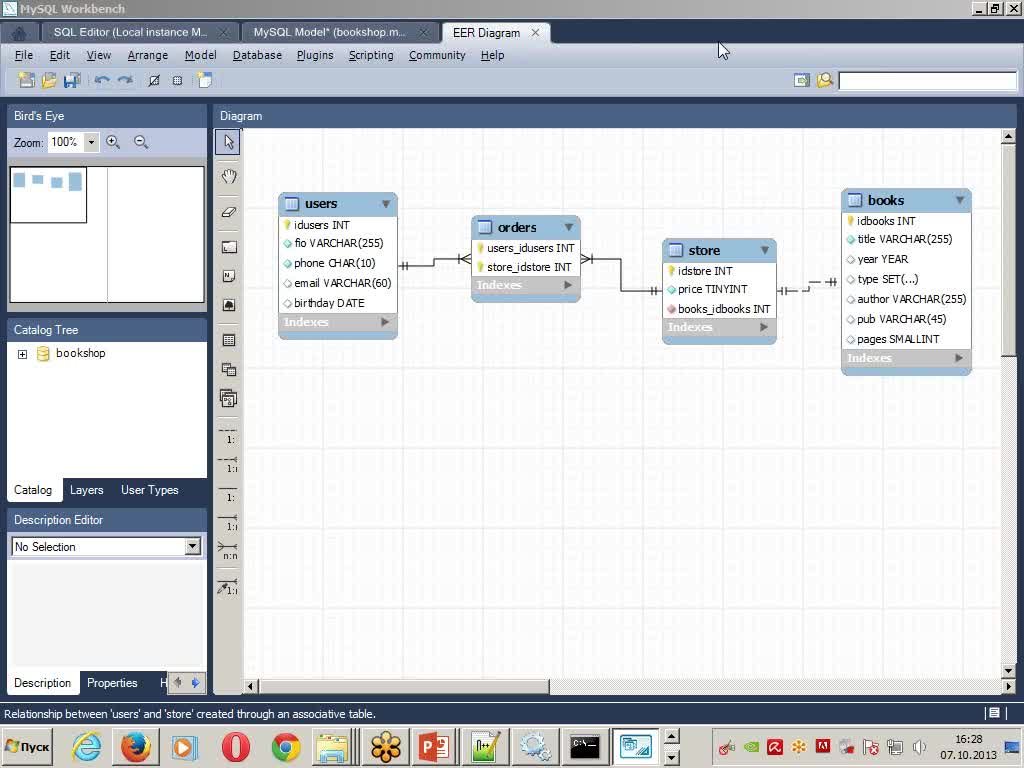Select the hand pan tool

click(228, 176)
